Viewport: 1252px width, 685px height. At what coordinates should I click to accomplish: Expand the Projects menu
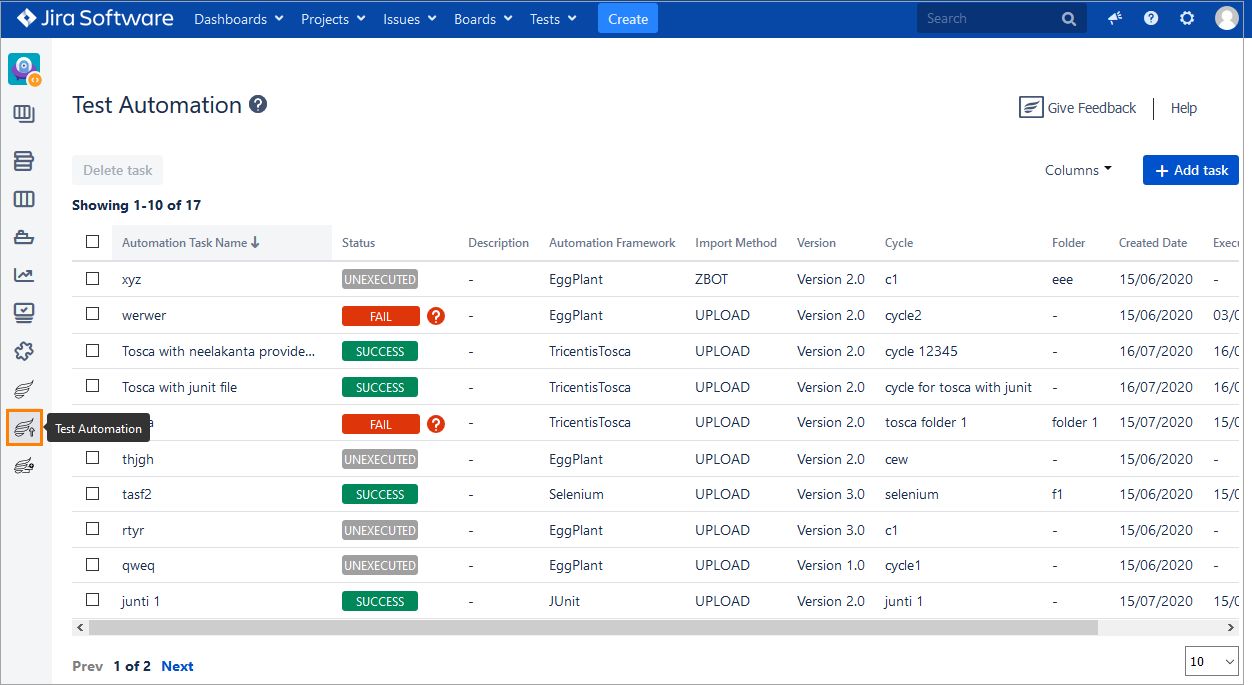pyautogui.click(x=332, y=18)
